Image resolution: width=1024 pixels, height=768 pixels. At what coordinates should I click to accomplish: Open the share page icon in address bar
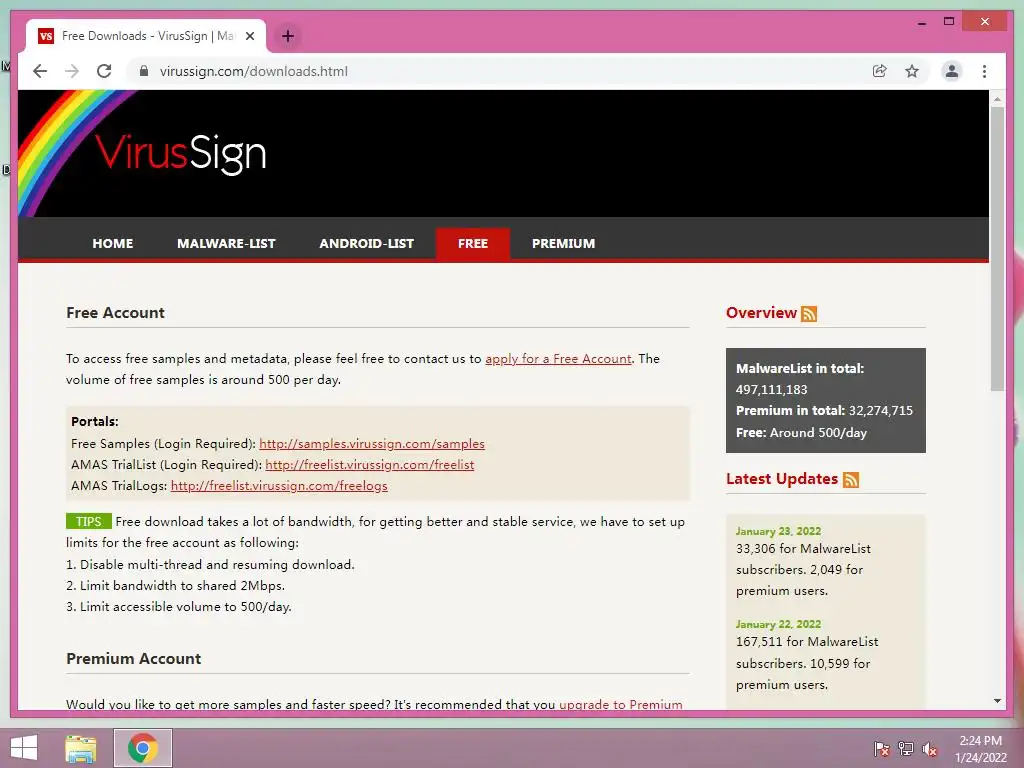pos(880,71)
